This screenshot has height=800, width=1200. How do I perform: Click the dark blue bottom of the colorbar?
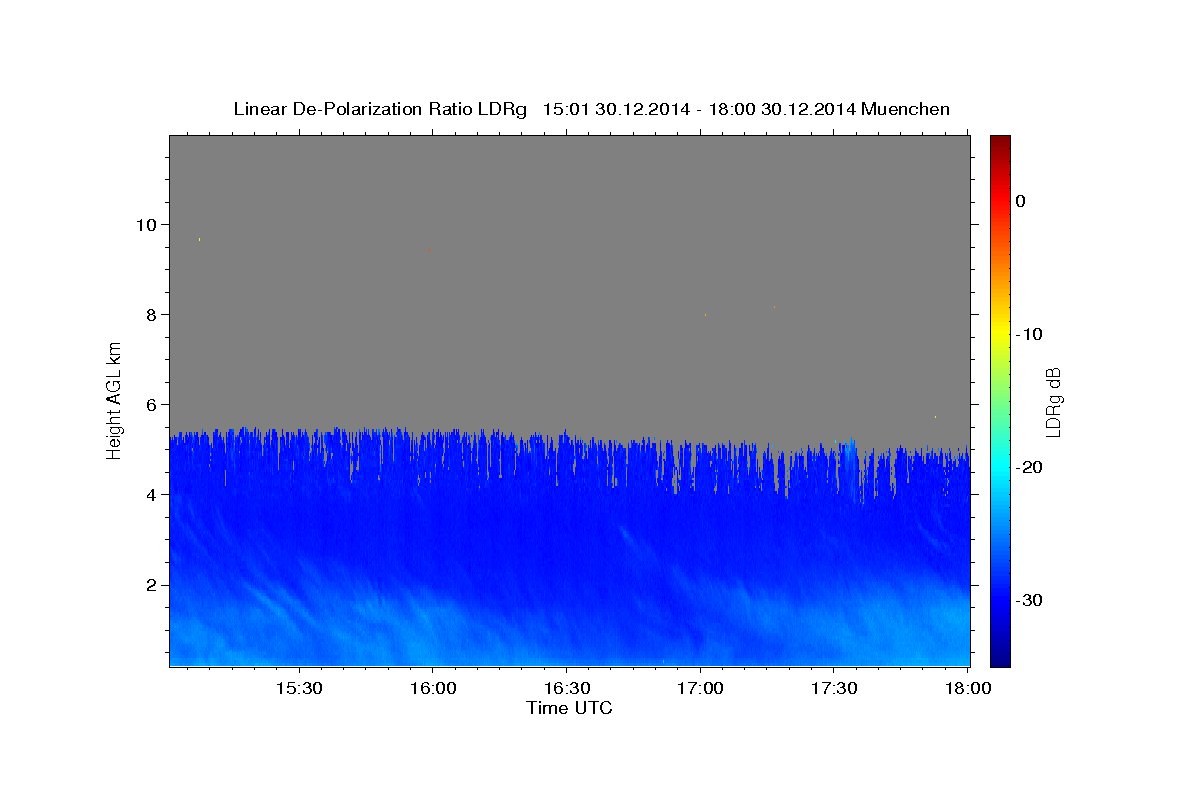1000,658
